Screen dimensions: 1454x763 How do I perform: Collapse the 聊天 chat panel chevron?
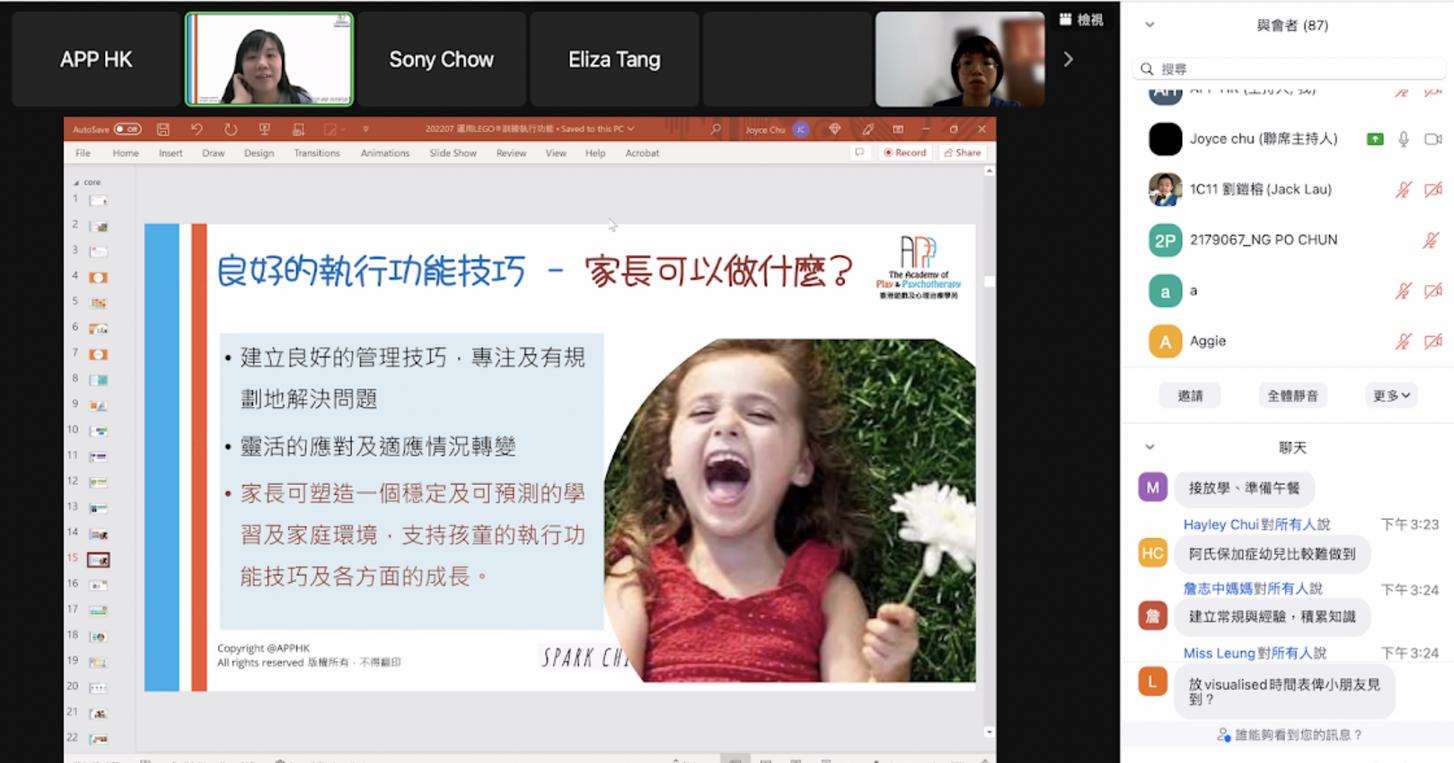pyautogui.click(x=1149, y=448)
